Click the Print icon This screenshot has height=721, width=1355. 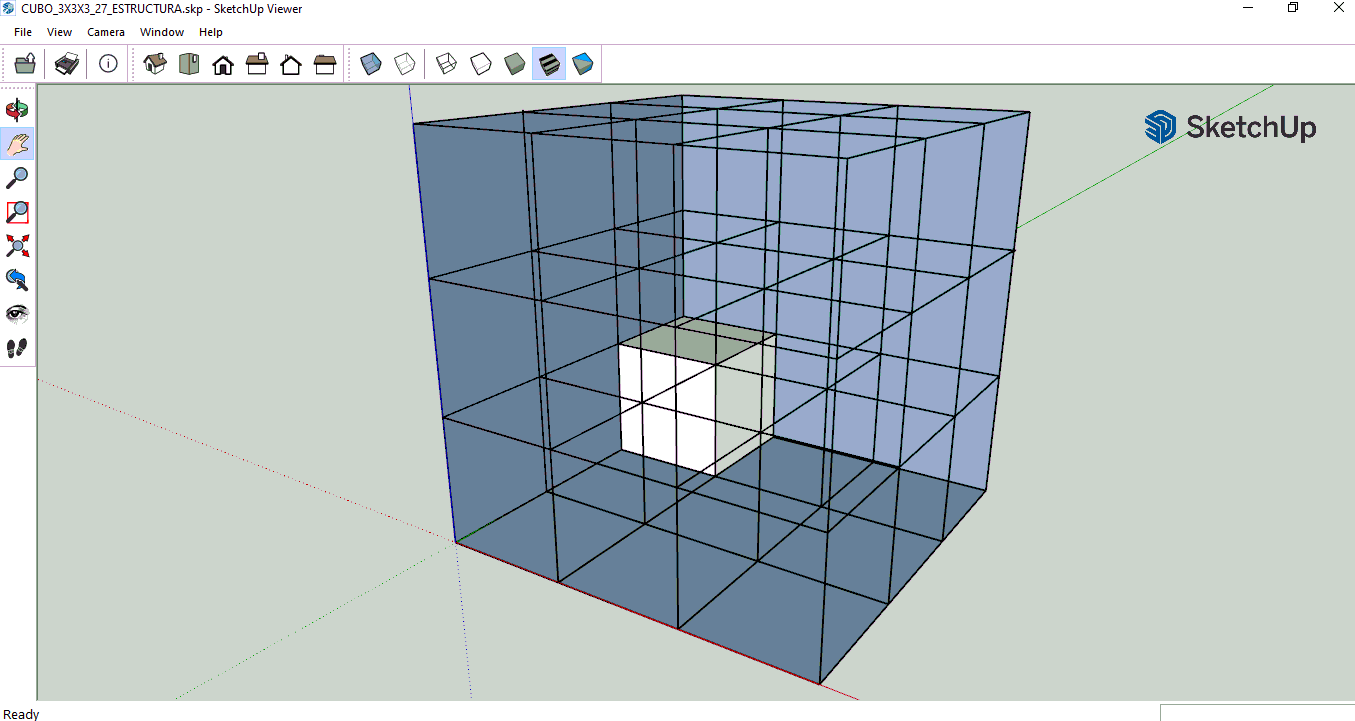66,65
